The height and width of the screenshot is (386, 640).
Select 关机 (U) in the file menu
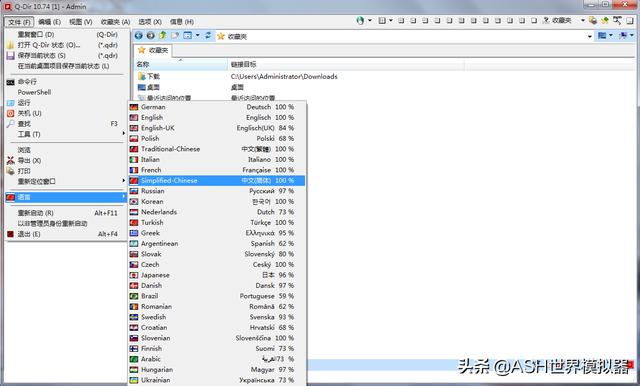coord(65,113)
